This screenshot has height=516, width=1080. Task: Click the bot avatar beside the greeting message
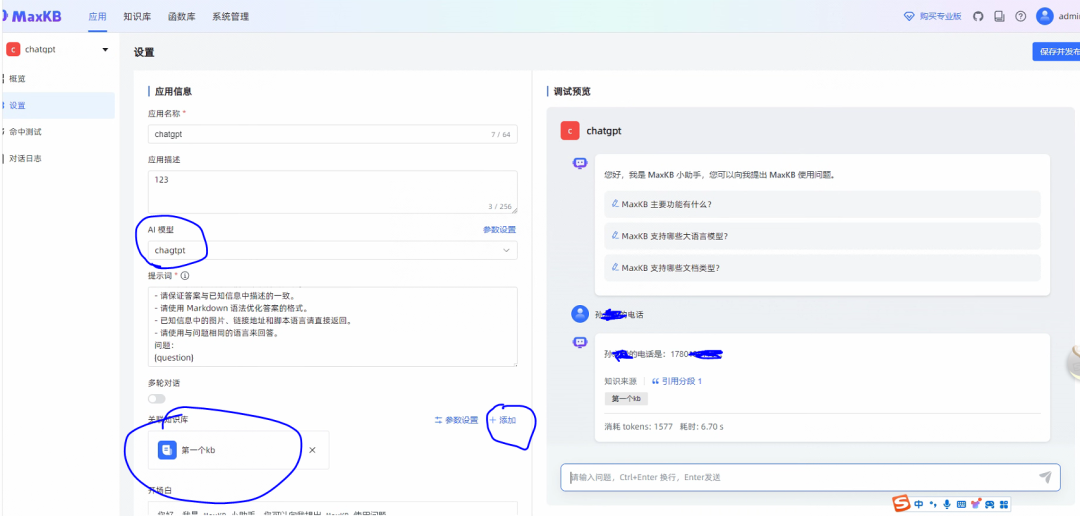[580, 163]
